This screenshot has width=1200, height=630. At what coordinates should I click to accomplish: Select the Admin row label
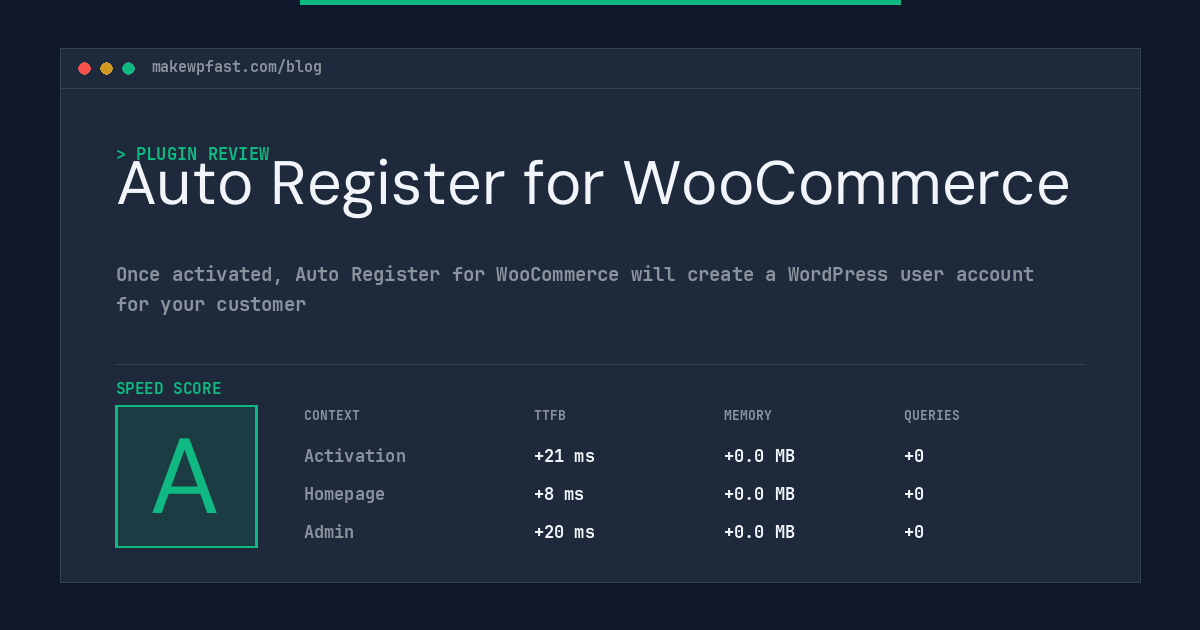(x=329, y=532)
